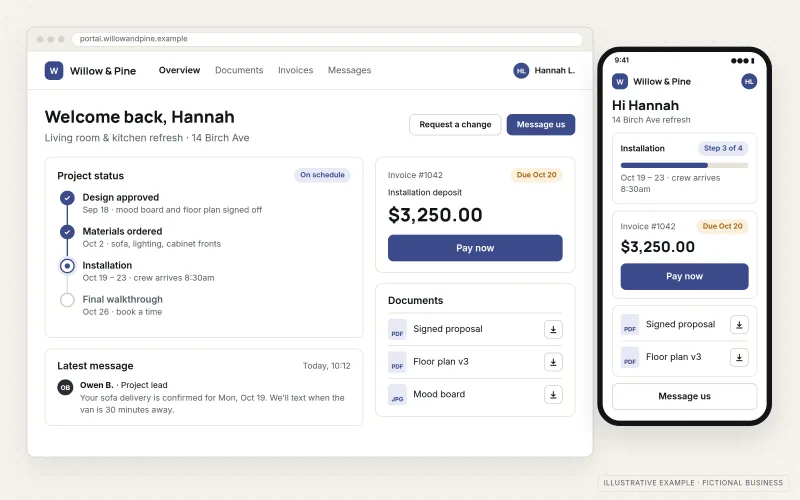Click the Willow & Pine brand name on desktop
This screenshot has height=500, width=800.
(x=103, y=71)
